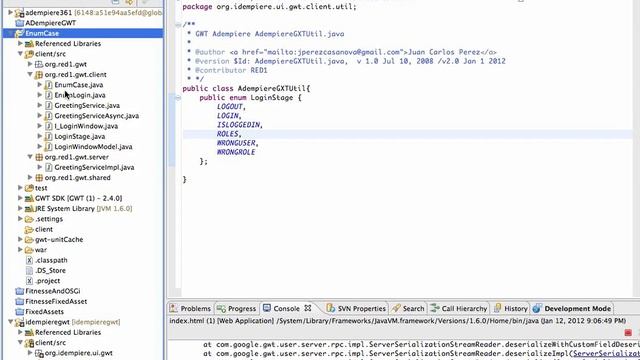Image resolution: width=640 pixels, height=360 pixels.
Task: Expand the adempiere361 project
Action: pyautogui.click(x=11, y=13)
